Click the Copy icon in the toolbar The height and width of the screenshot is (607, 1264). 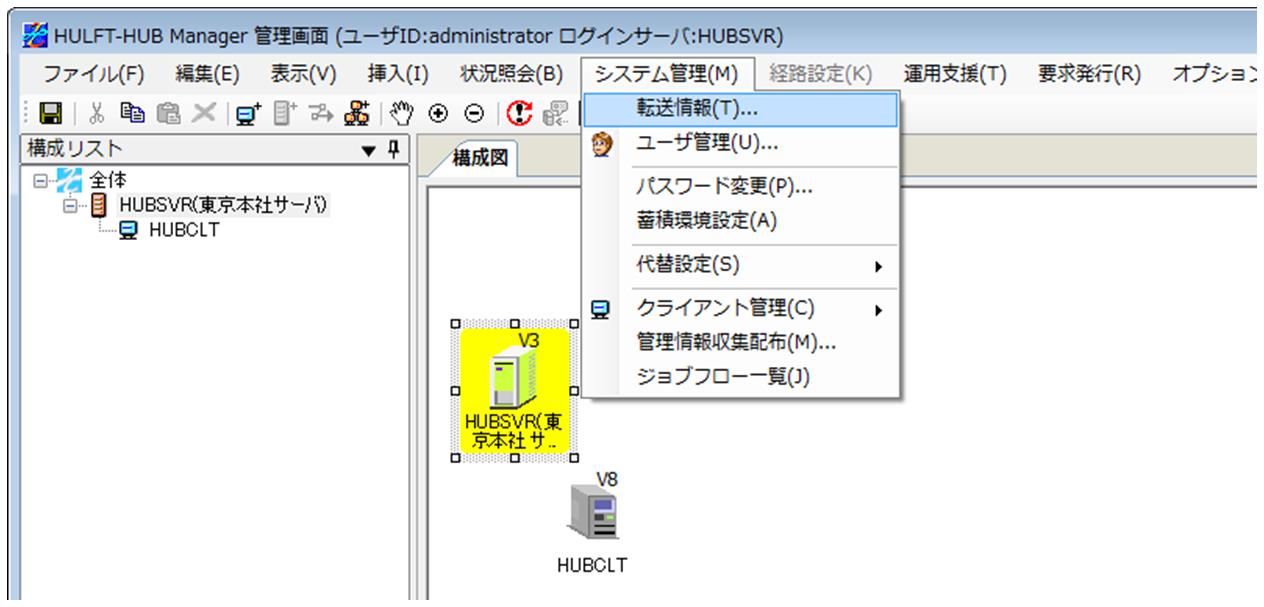130,113
